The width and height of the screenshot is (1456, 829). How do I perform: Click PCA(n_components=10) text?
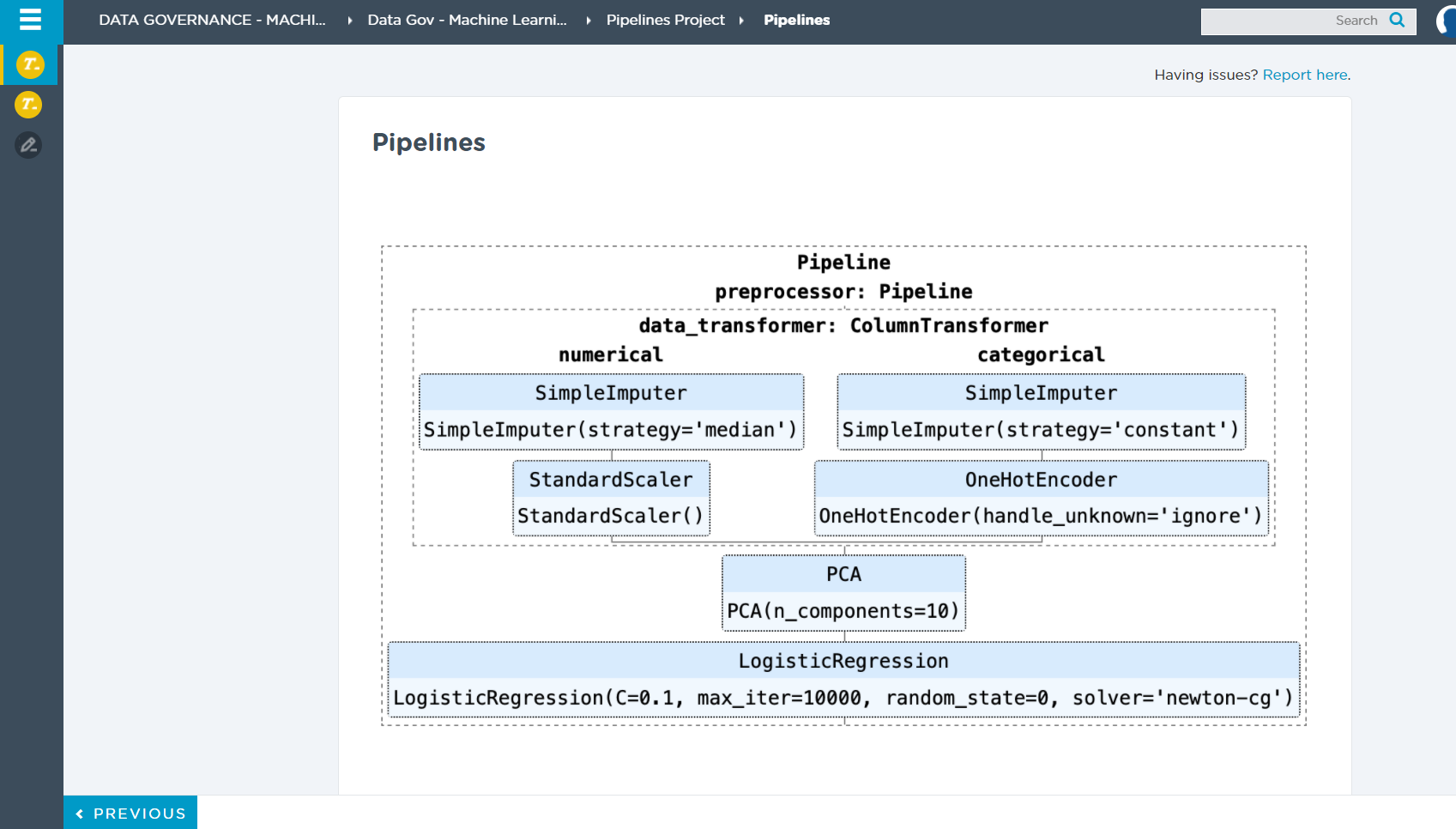pyautogui.click(x=843, y=611)
